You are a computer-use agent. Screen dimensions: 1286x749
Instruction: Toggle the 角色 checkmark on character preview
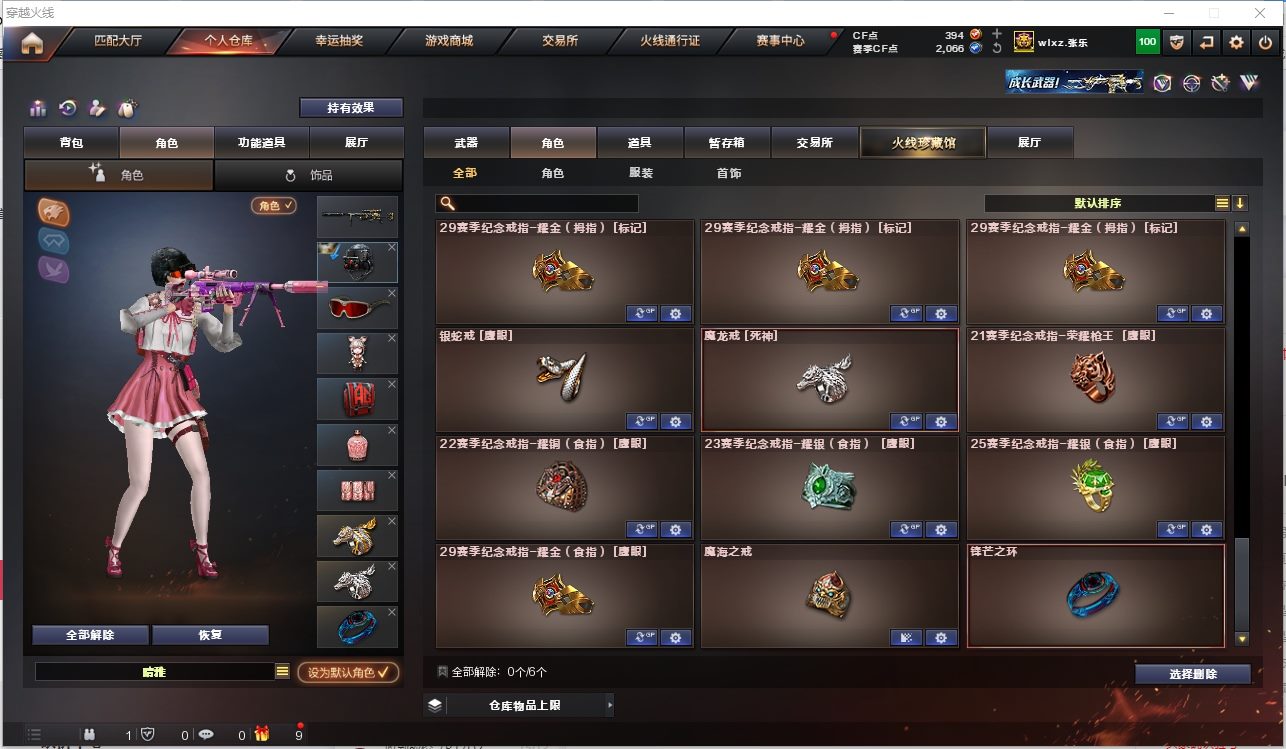274,205
